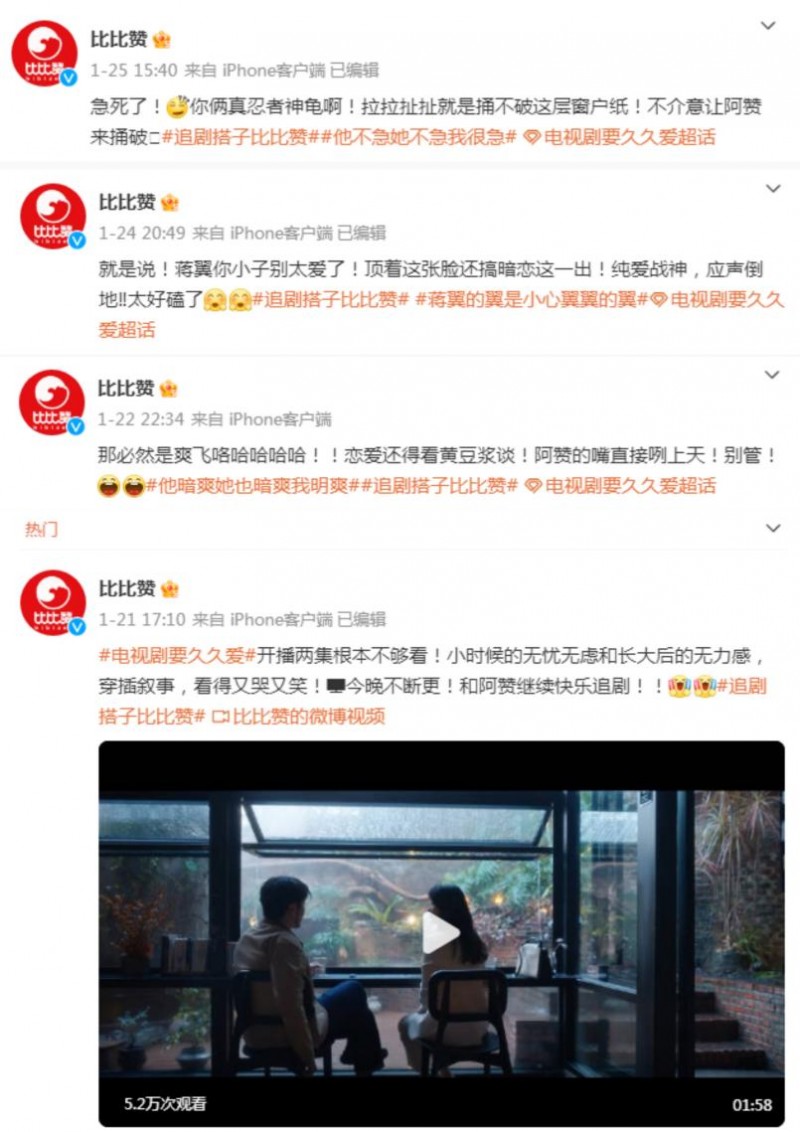Expand chevron menu on the 1-25 15:40 post
The image size is (800, 1132).
768,25
